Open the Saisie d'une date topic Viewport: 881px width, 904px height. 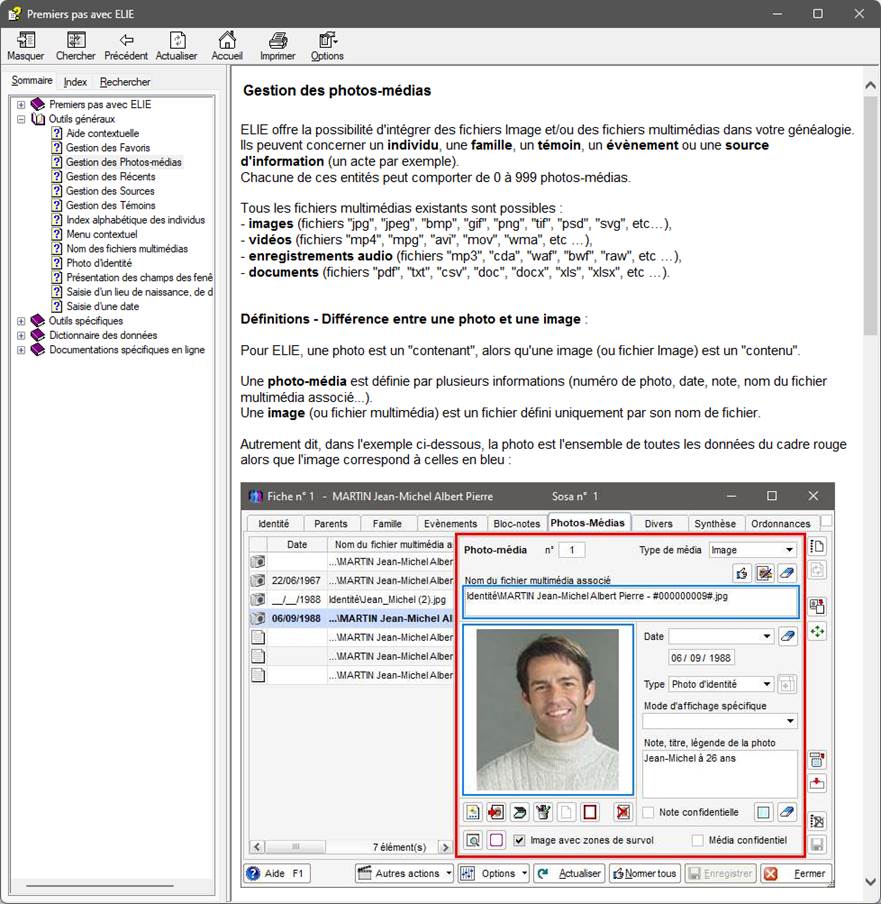pyautogui.click(x=103, y=306)
